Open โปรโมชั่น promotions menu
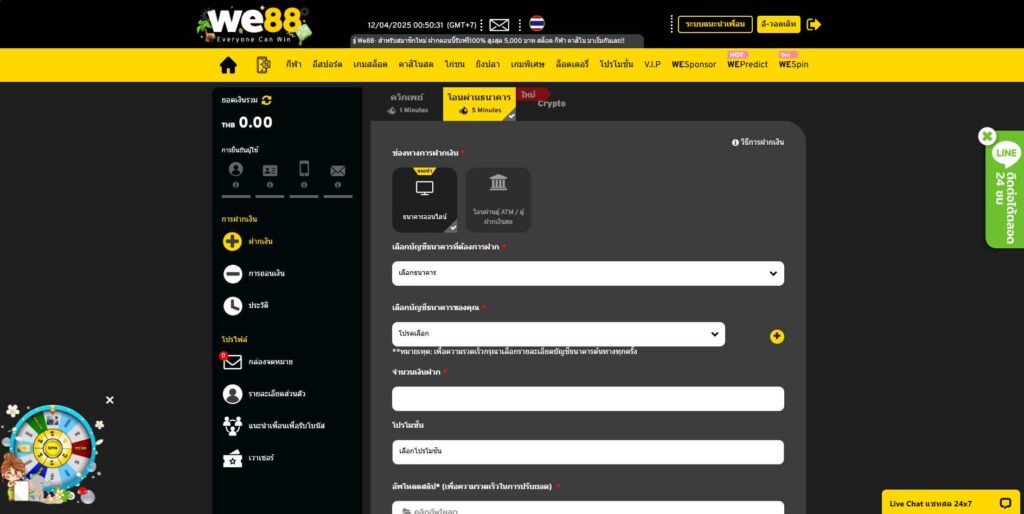This screenshot has width=1024, height=514. point(616,64)
